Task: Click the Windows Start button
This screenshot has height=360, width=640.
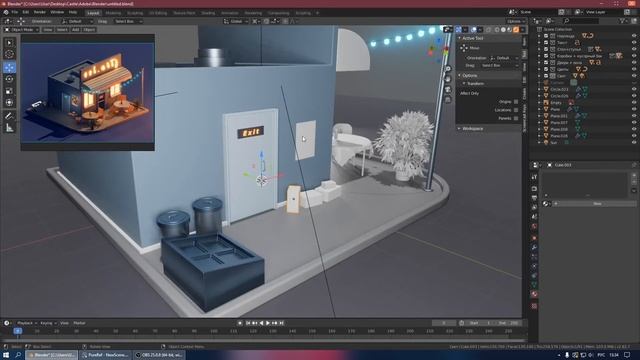Action: pos(6,355)
